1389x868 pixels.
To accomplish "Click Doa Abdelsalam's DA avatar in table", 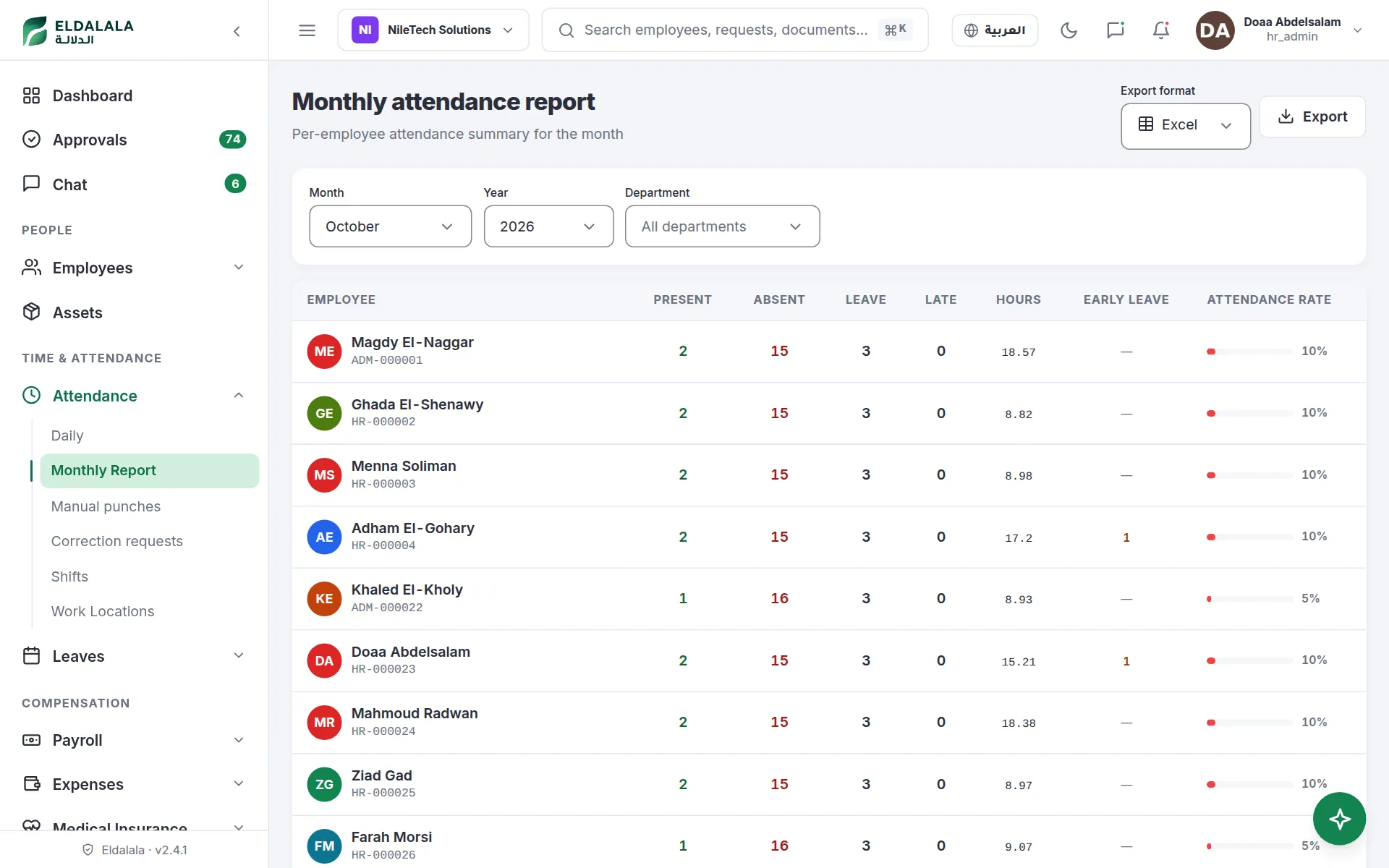I will tap(324, 661).
